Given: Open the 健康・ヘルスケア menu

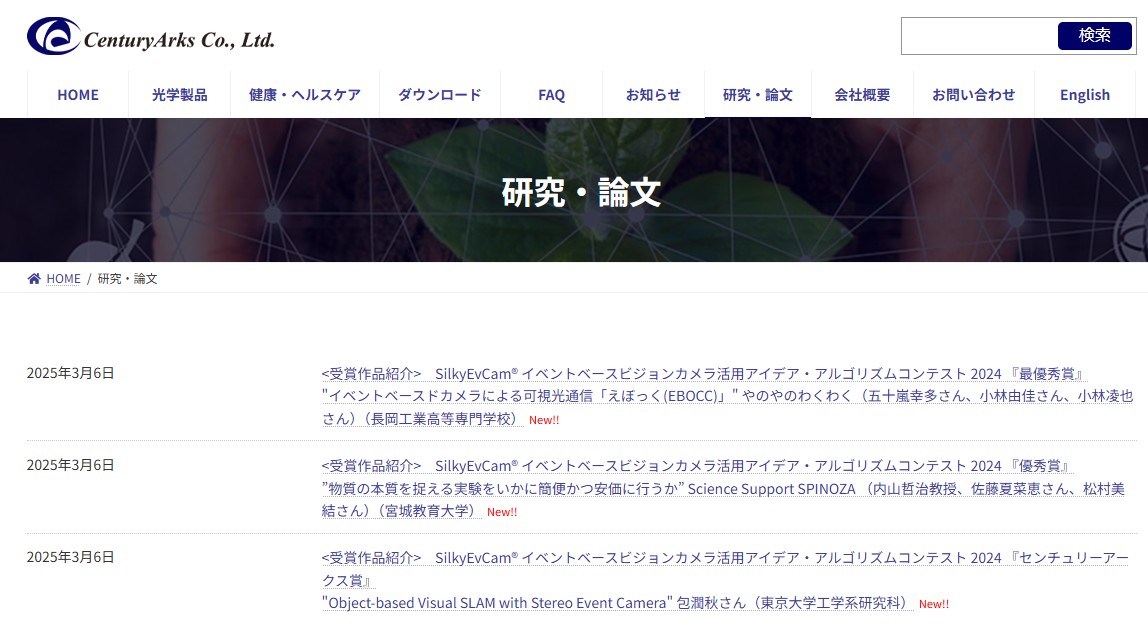Looking at the screenshot, I should tap(305, 94).
